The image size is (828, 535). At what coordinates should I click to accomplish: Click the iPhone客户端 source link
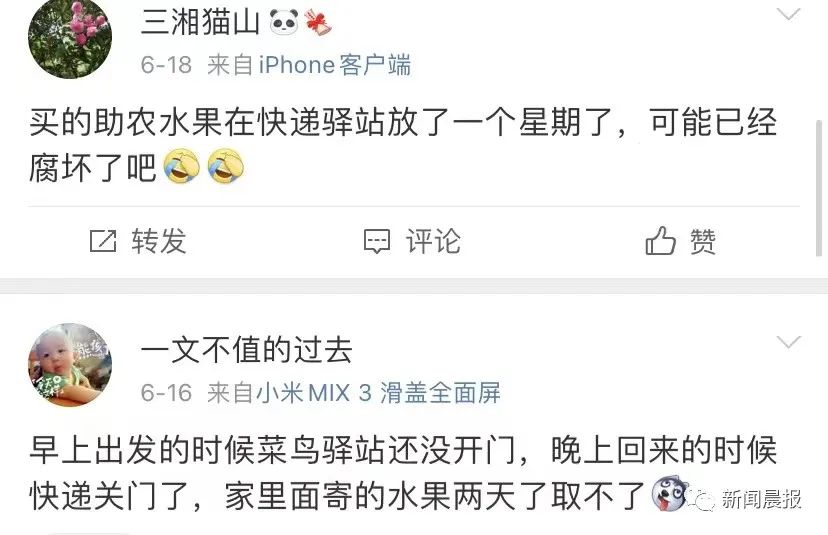[335, 65]
